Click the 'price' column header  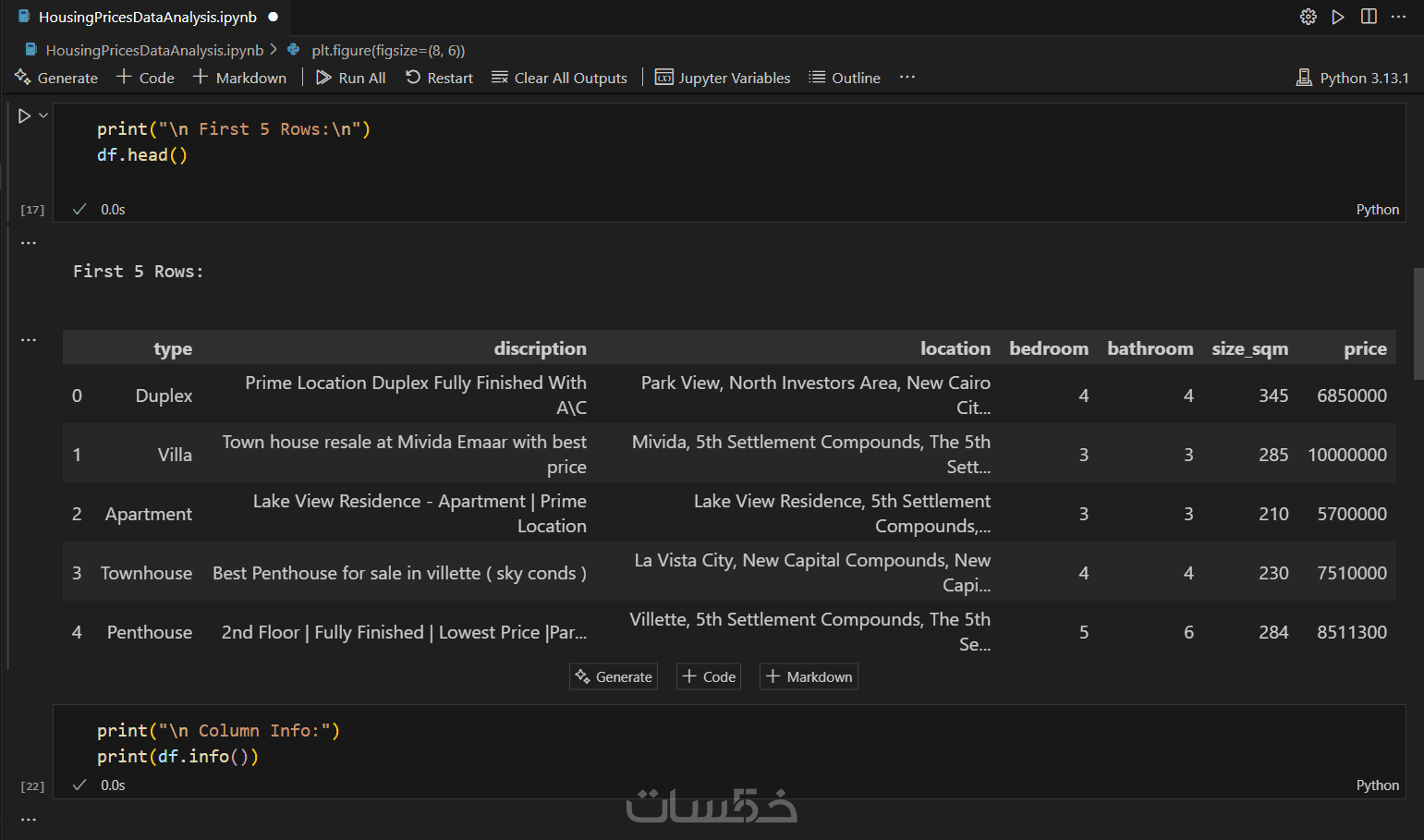1365,348
